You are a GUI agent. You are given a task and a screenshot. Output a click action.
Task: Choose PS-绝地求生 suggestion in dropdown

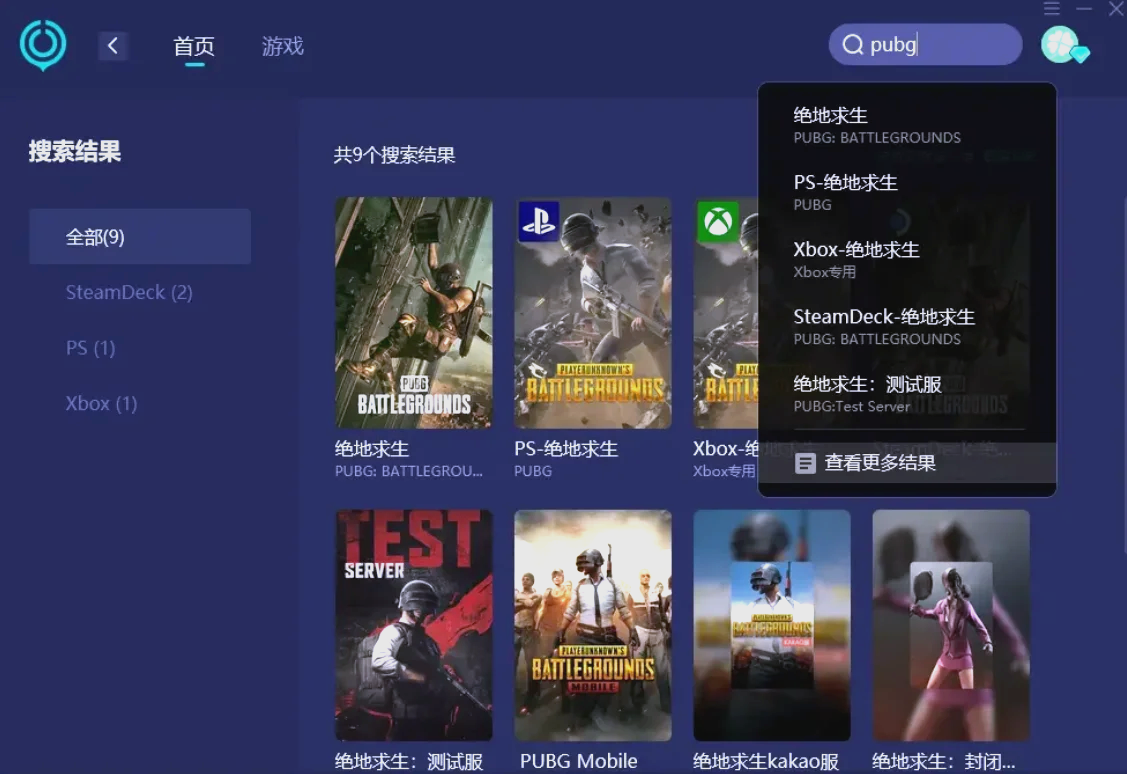907,193
